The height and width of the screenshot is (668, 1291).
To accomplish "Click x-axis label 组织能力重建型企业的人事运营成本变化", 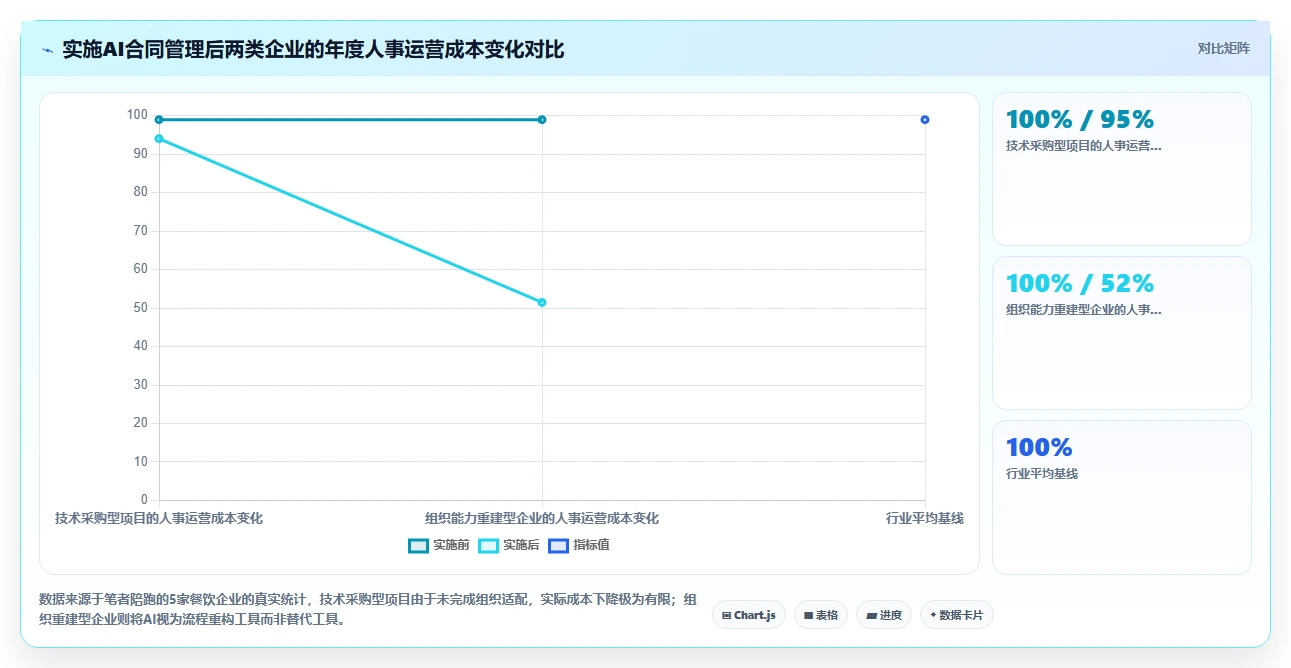I will (542, 518).
